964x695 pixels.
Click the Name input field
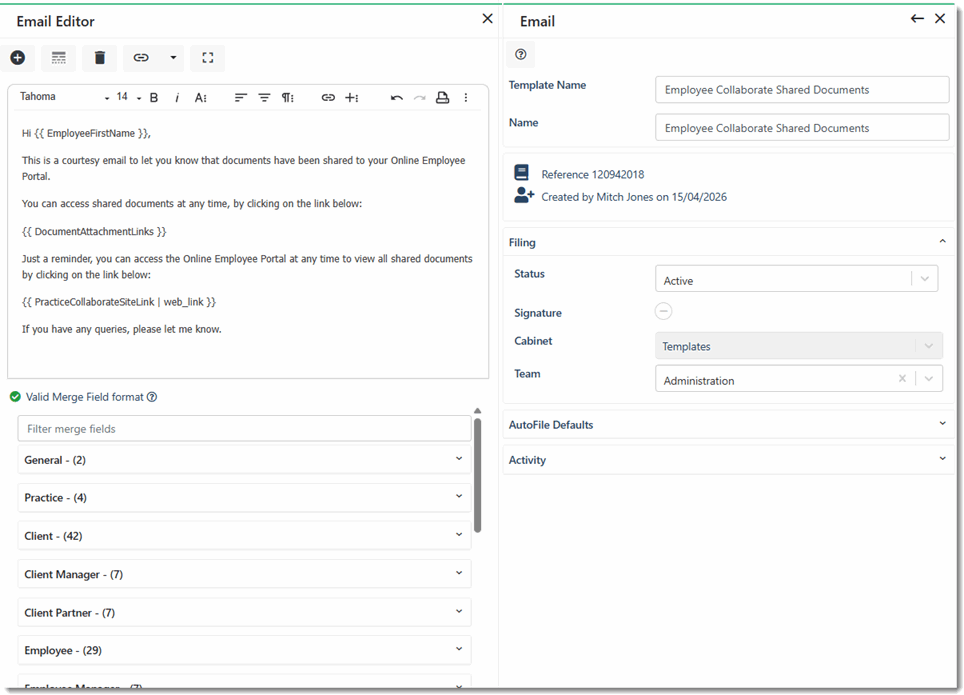[x=802, y=128]
